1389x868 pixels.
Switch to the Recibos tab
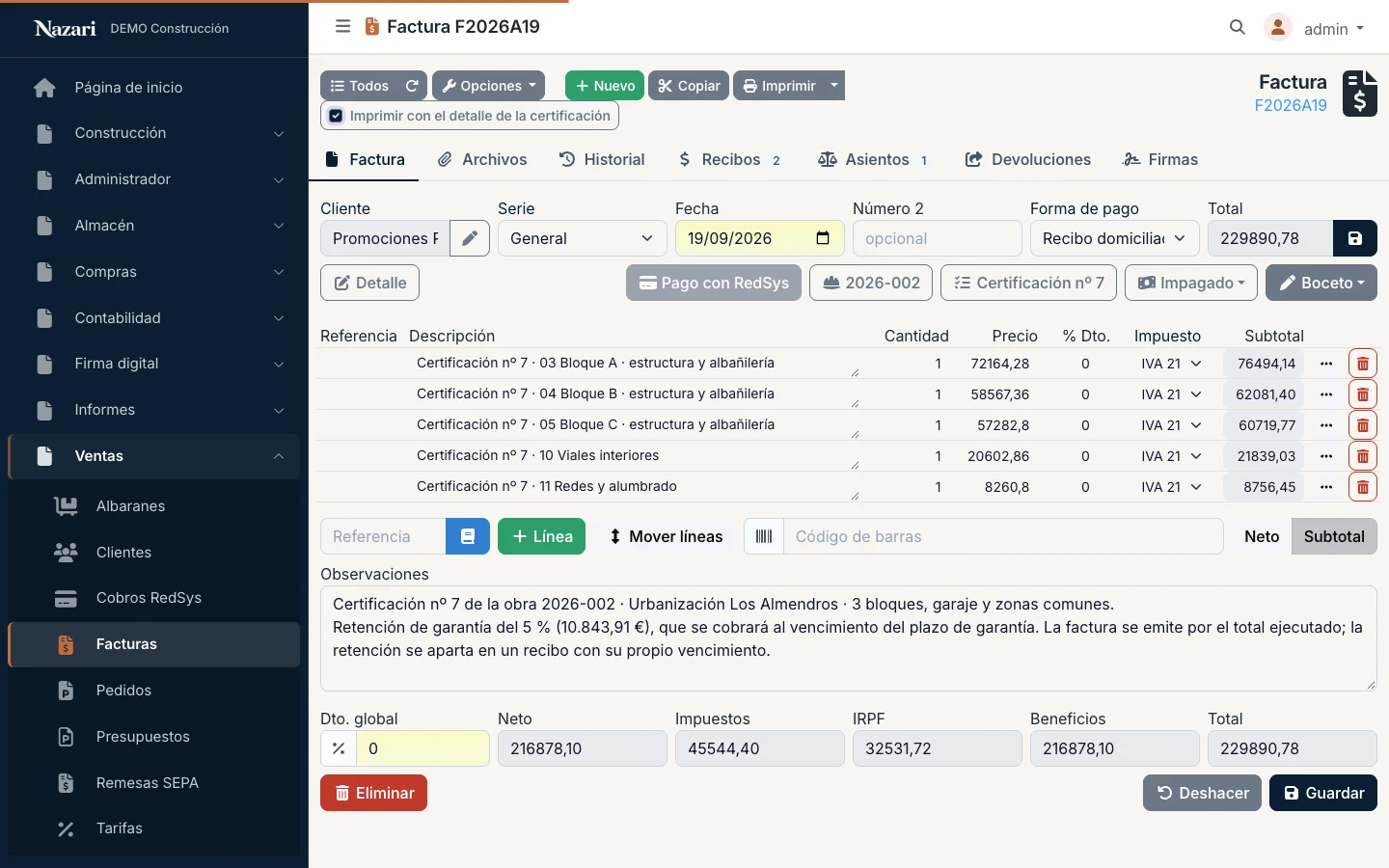[729, 159]
